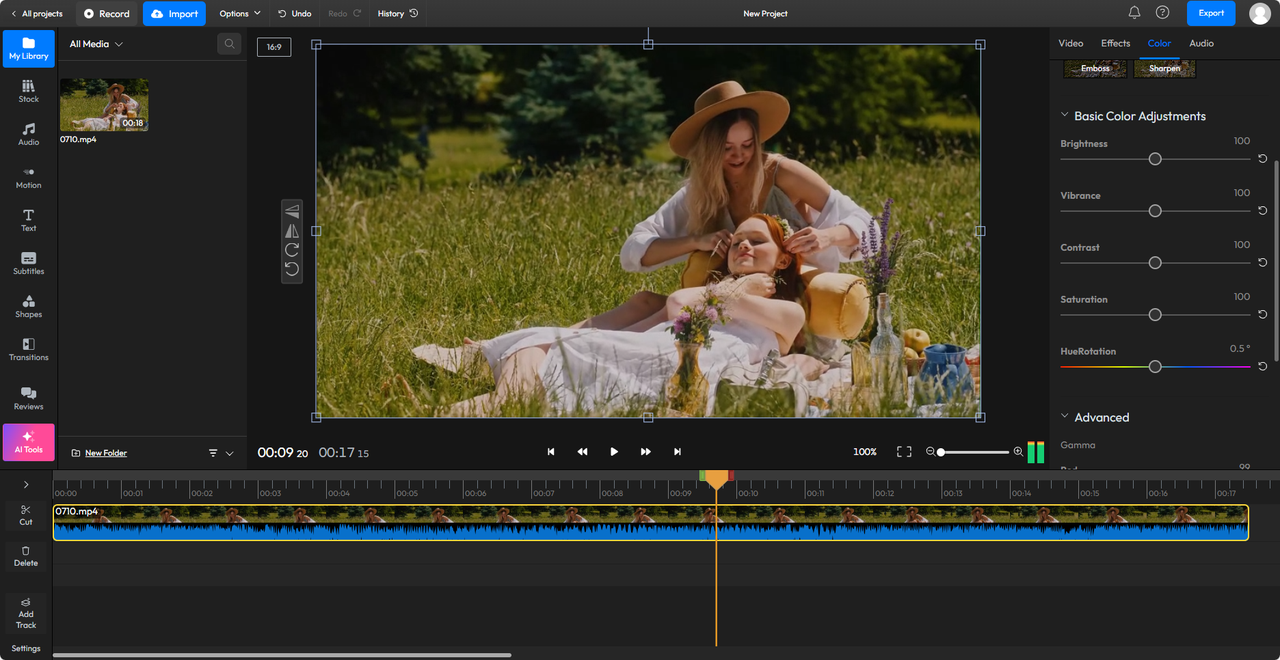Reset the Saturation adjustment
This screenshot has height=660, width=1280.
click(x=1262, y=315)
